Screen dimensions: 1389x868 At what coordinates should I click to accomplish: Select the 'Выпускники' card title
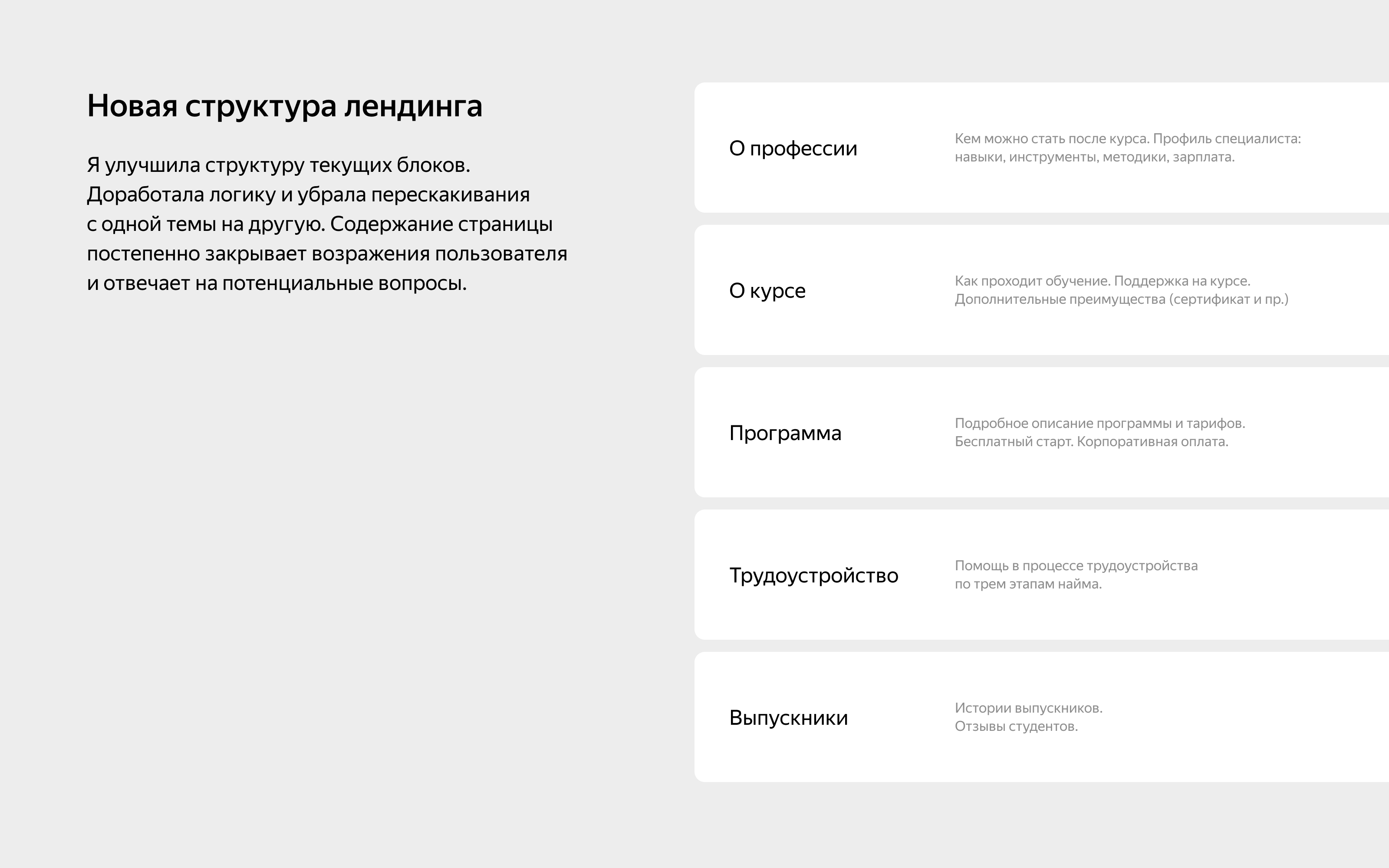(x=788, y=718)
